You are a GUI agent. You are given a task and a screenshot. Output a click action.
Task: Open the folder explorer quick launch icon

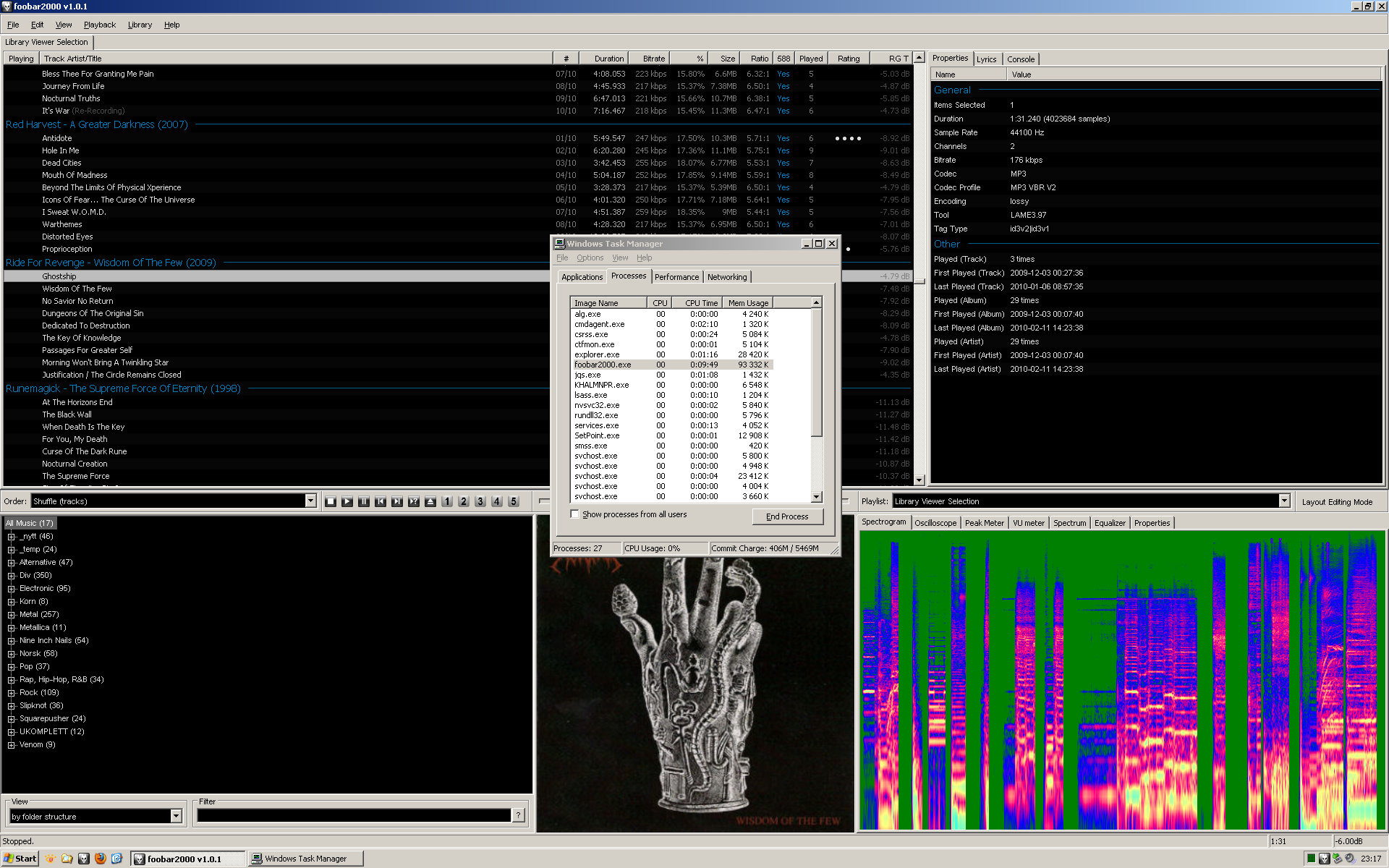coord(67,859)
